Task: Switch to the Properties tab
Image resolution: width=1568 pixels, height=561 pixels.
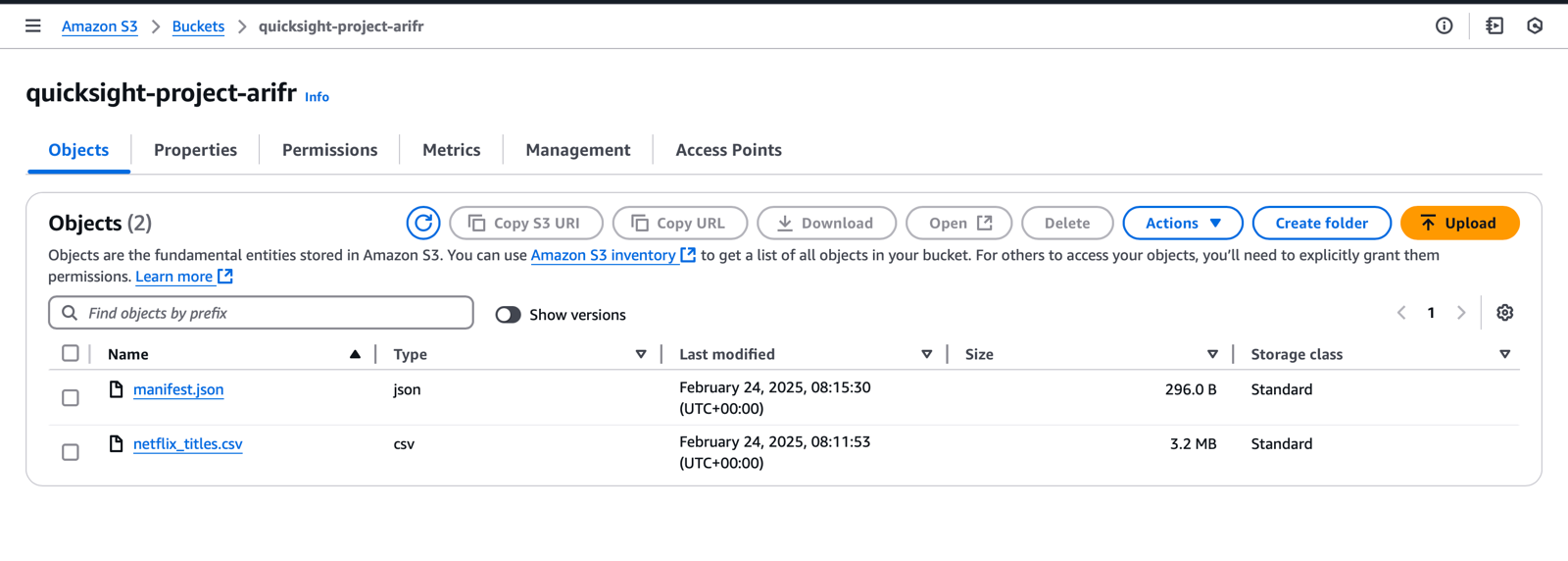Action: (195, 150)
